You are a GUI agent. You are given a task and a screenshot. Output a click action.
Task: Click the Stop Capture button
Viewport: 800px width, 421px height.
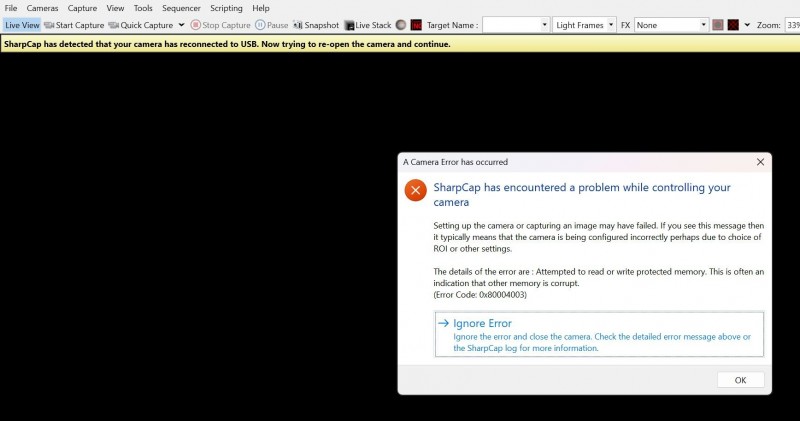(x=220, y=25)
